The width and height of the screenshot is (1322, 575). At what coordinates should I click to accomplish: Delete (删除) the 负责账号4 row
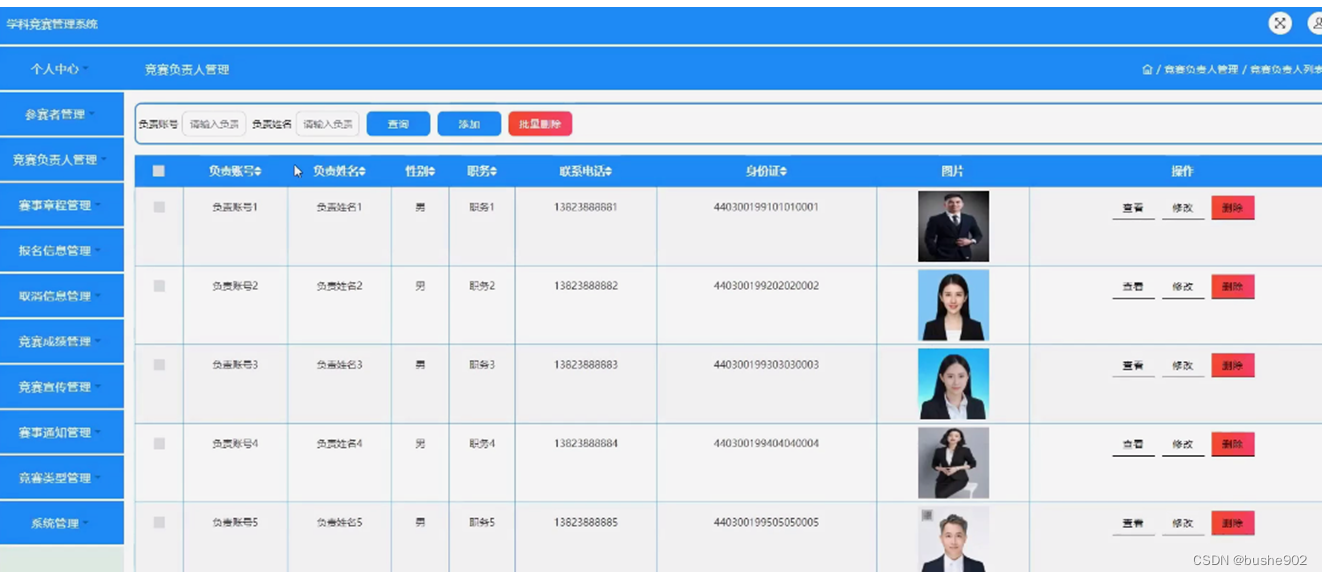pyautogui.click(x=1233, y=445)
